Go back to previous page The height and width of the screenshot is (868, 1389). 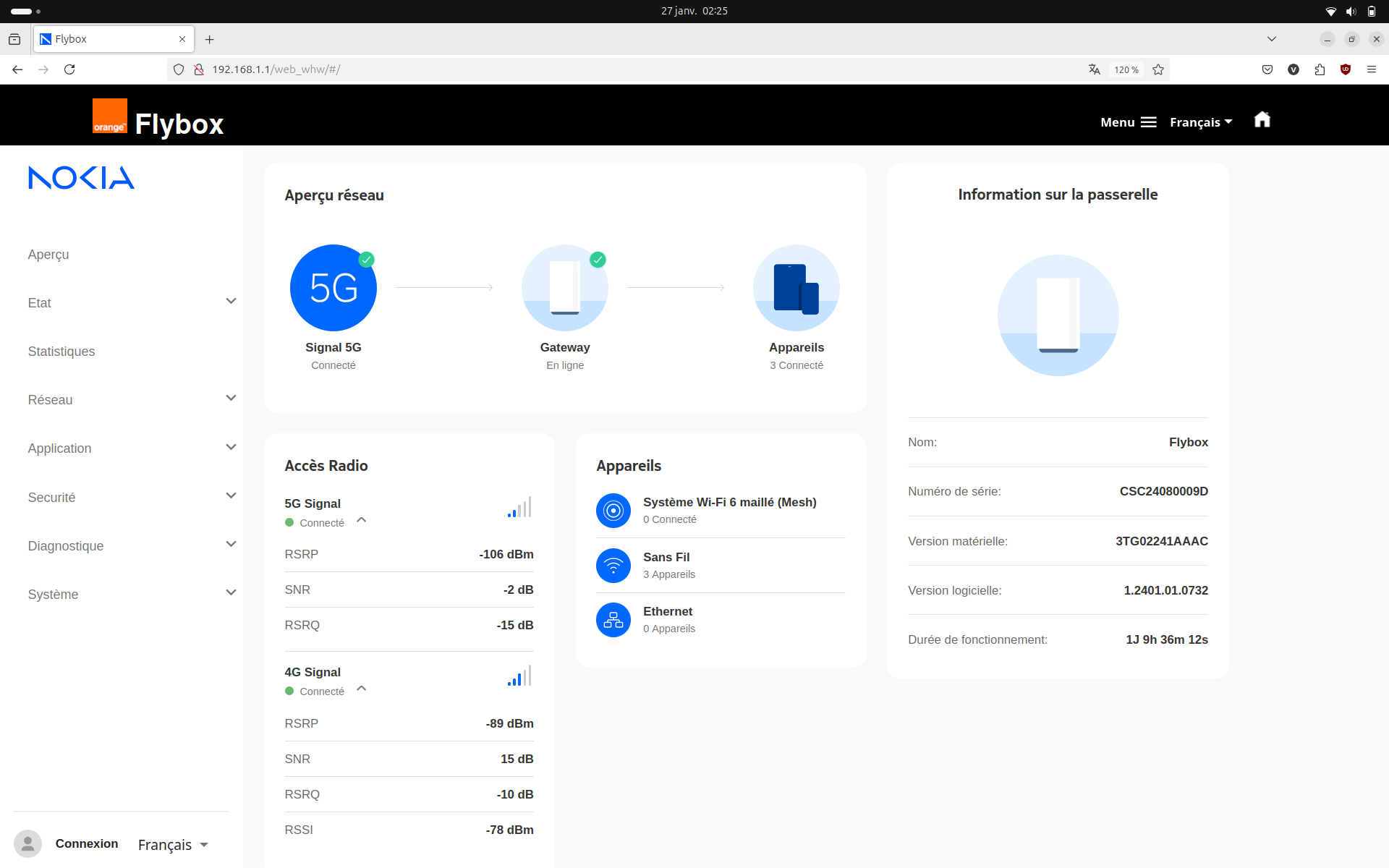click(x=17, y=69)
